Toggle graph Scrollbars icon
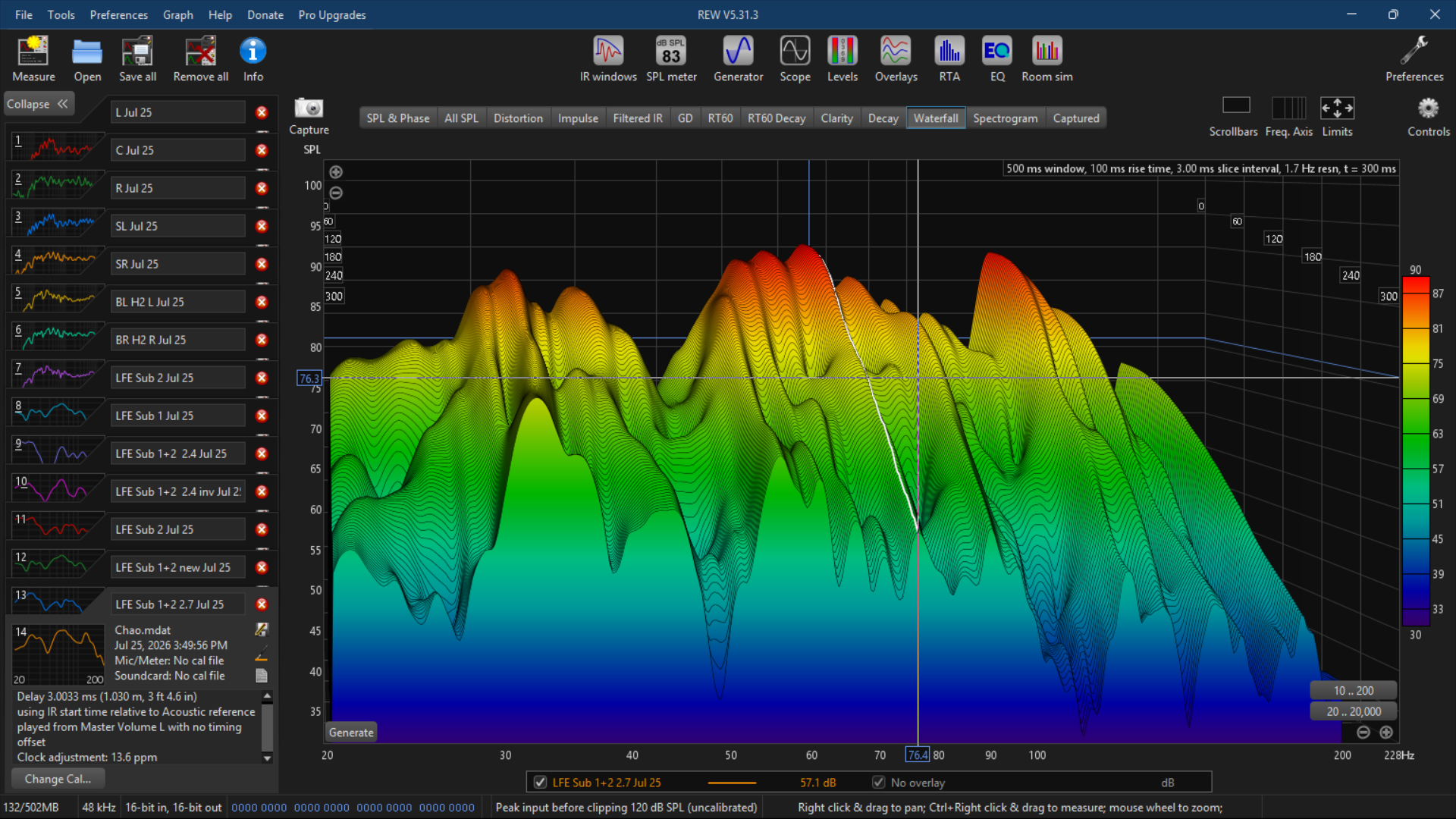1456x819 pixels. [1235, 107]
